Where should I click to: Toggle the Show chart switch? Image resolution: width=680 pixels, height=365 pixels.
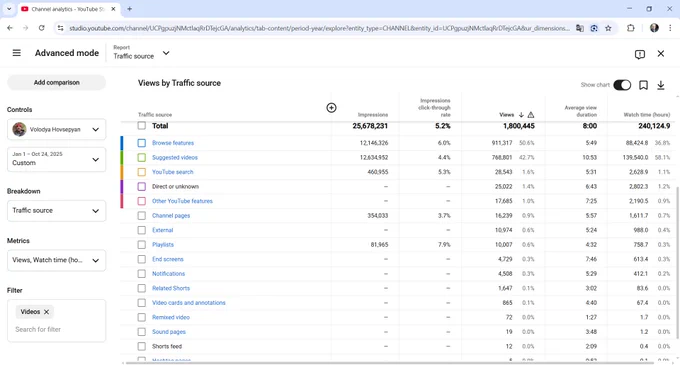[622, 85]
